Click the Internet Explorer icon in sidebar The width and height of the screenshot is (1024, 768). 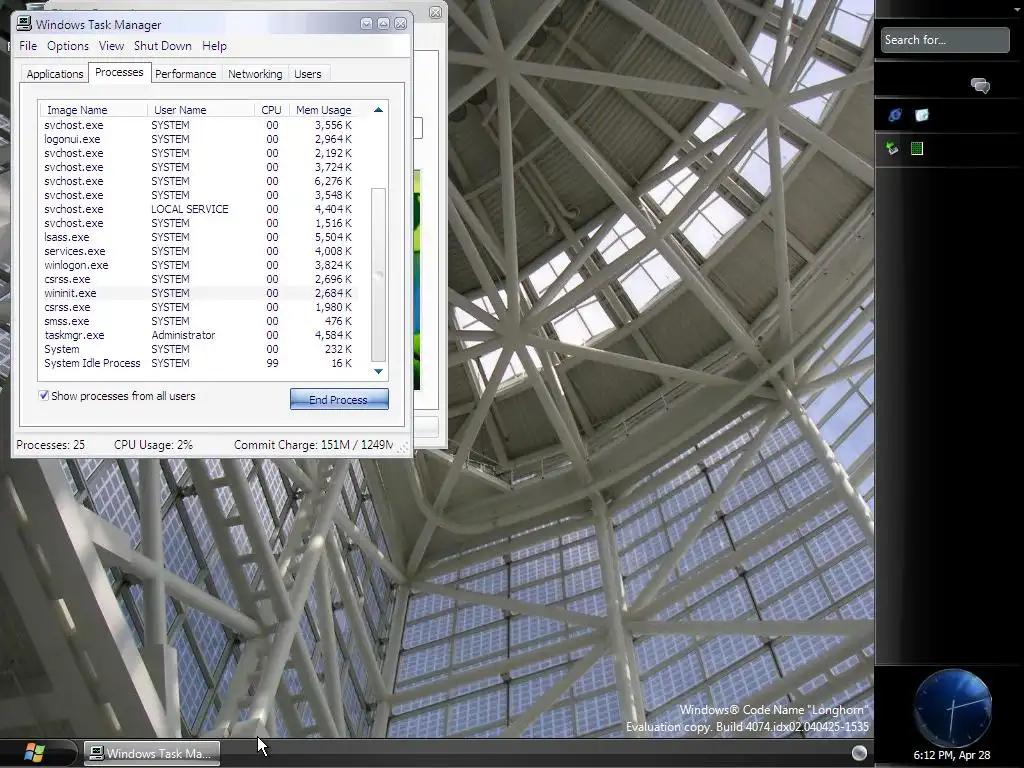click(x=895, y=115)
